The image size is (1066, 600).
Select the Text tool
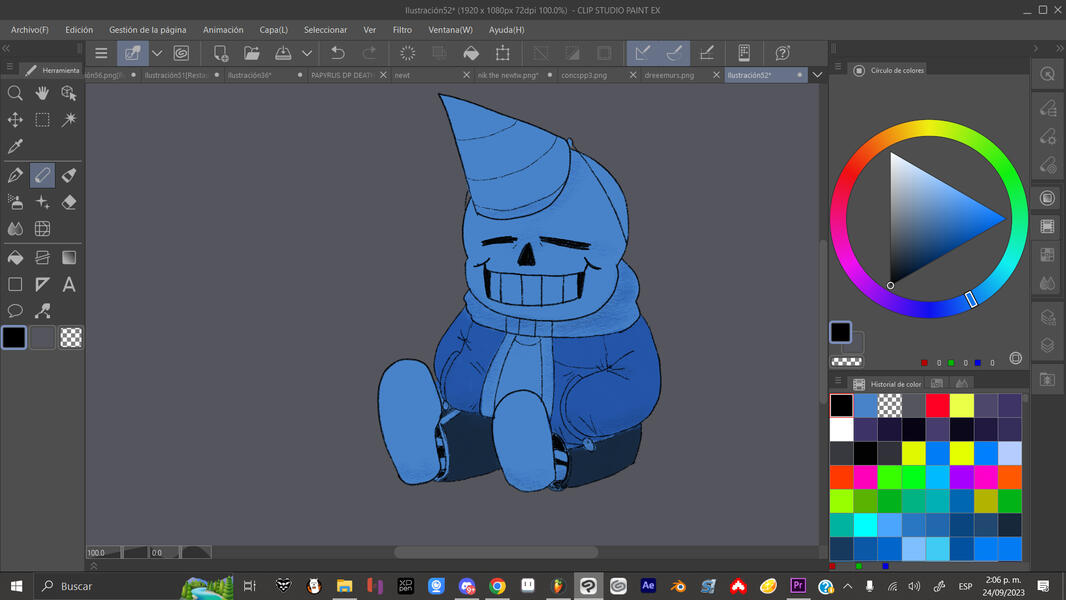click(69, 285)
